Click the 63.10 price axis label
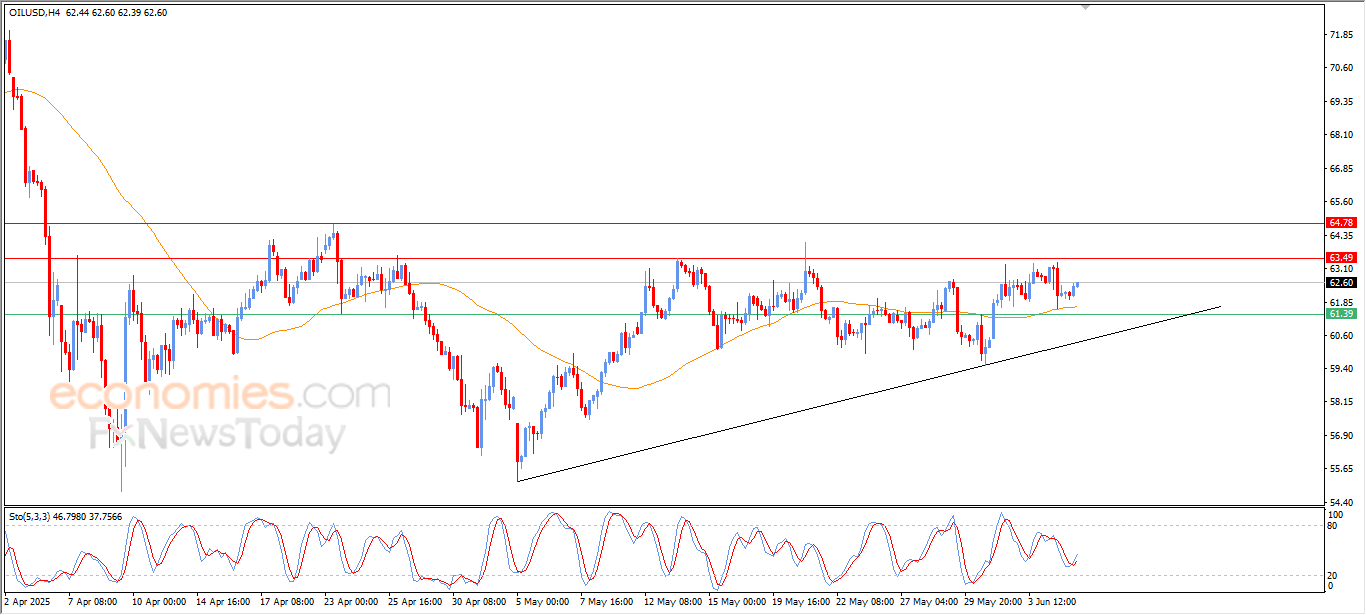The image size is (1366, 615). tap(1341, 268)
